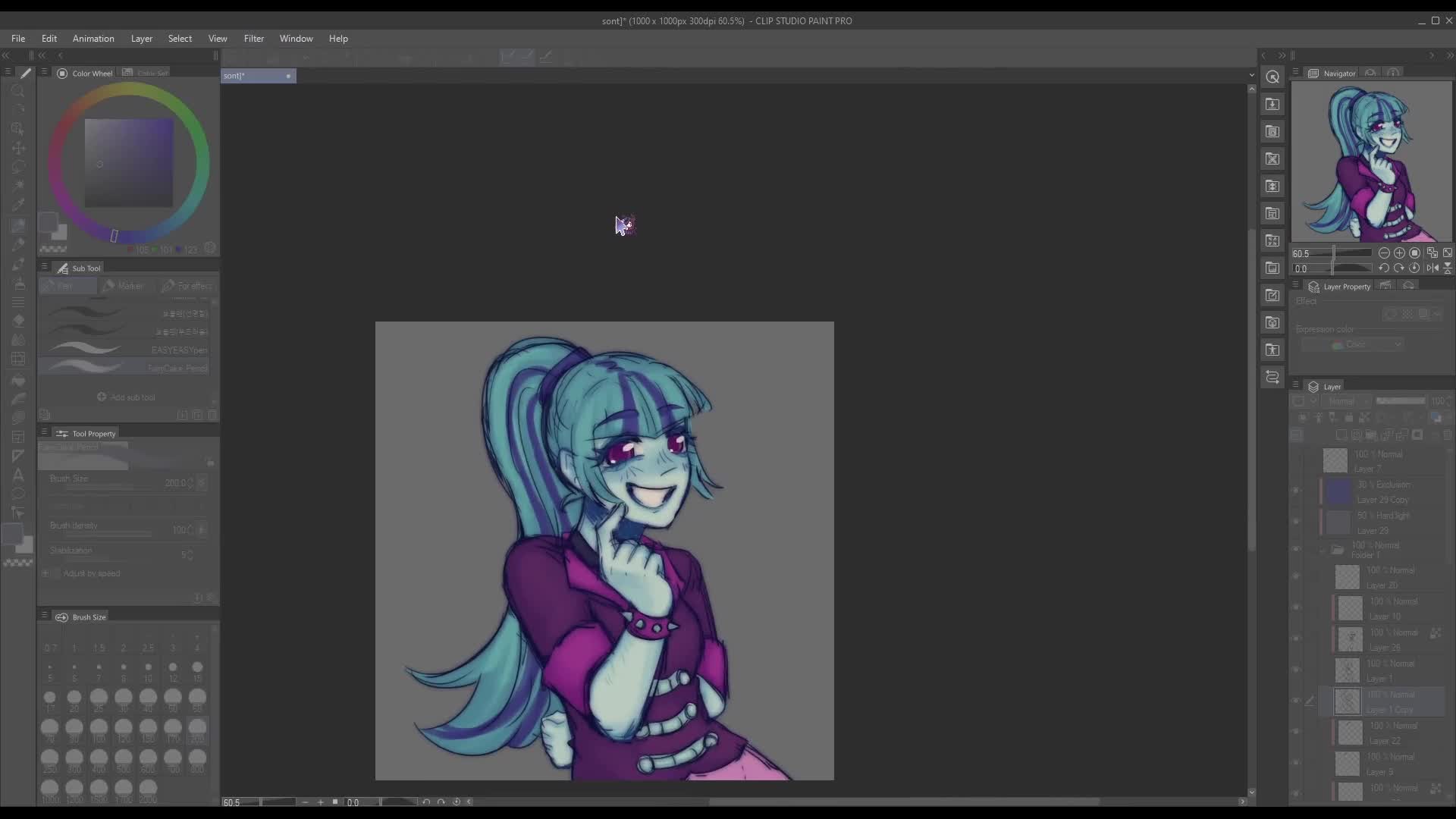This screenshot has height=819, width=1456.
Task: Select the Text tool in the left toolbar
Action: [18, 475]
